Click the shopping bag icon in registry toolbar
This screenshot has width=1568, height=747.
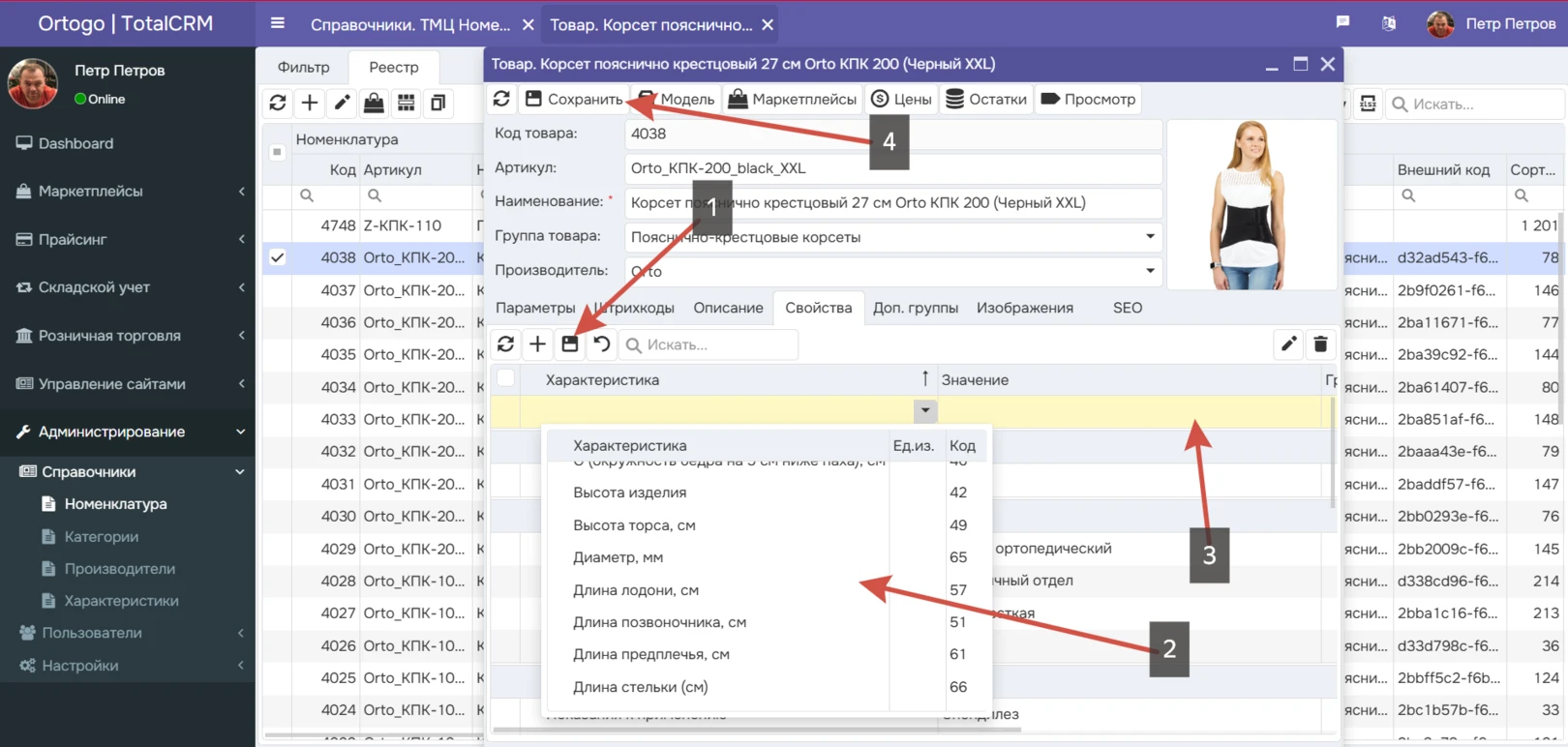click(x=374, y=103)
